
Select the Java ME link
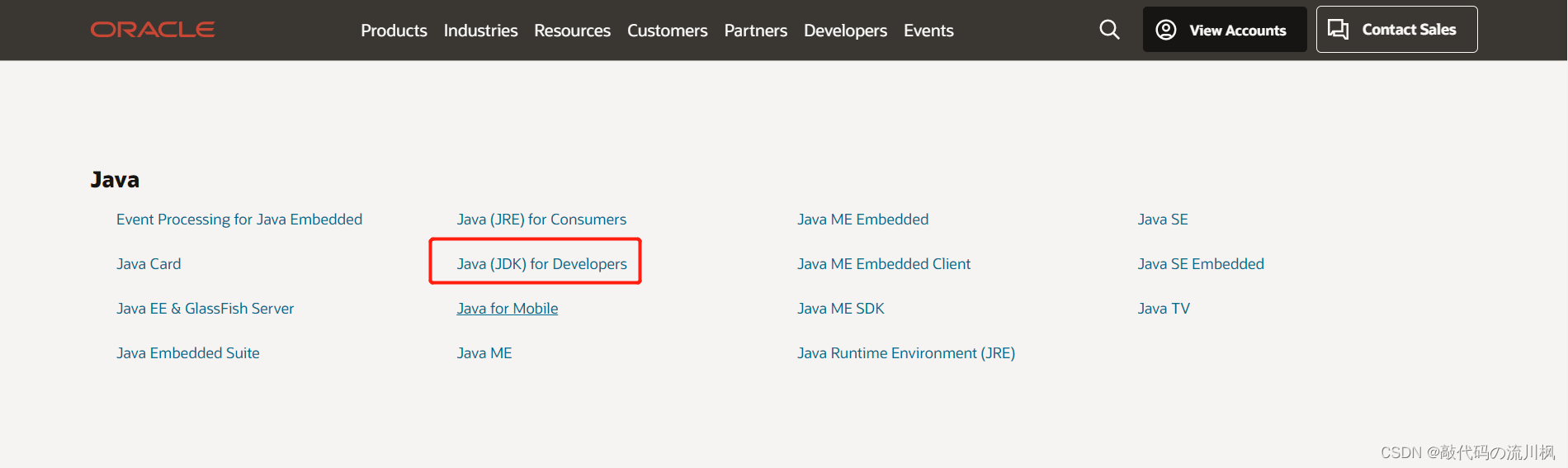[484, 353]
